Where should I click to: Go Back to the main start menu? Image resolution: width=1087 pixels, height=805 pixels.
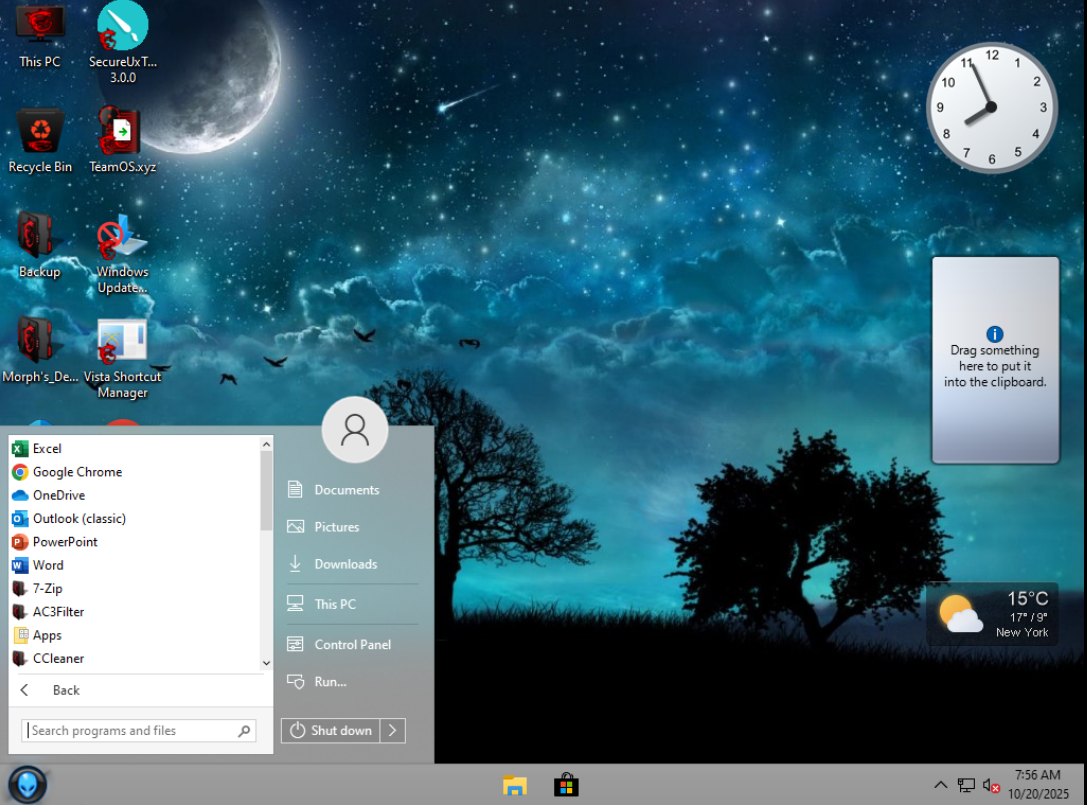pyautogui.click(x=141, y=691)
